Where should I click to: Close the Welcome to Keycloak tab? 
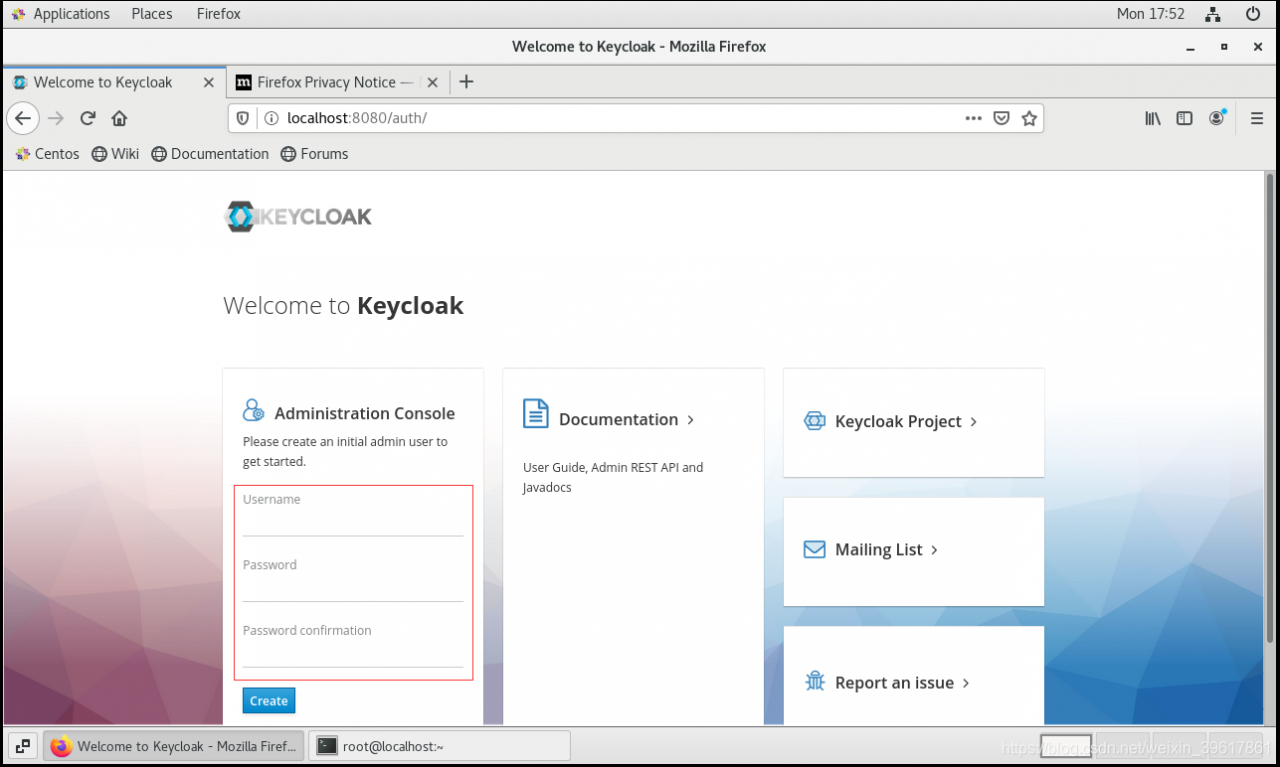tap(208, 82)
